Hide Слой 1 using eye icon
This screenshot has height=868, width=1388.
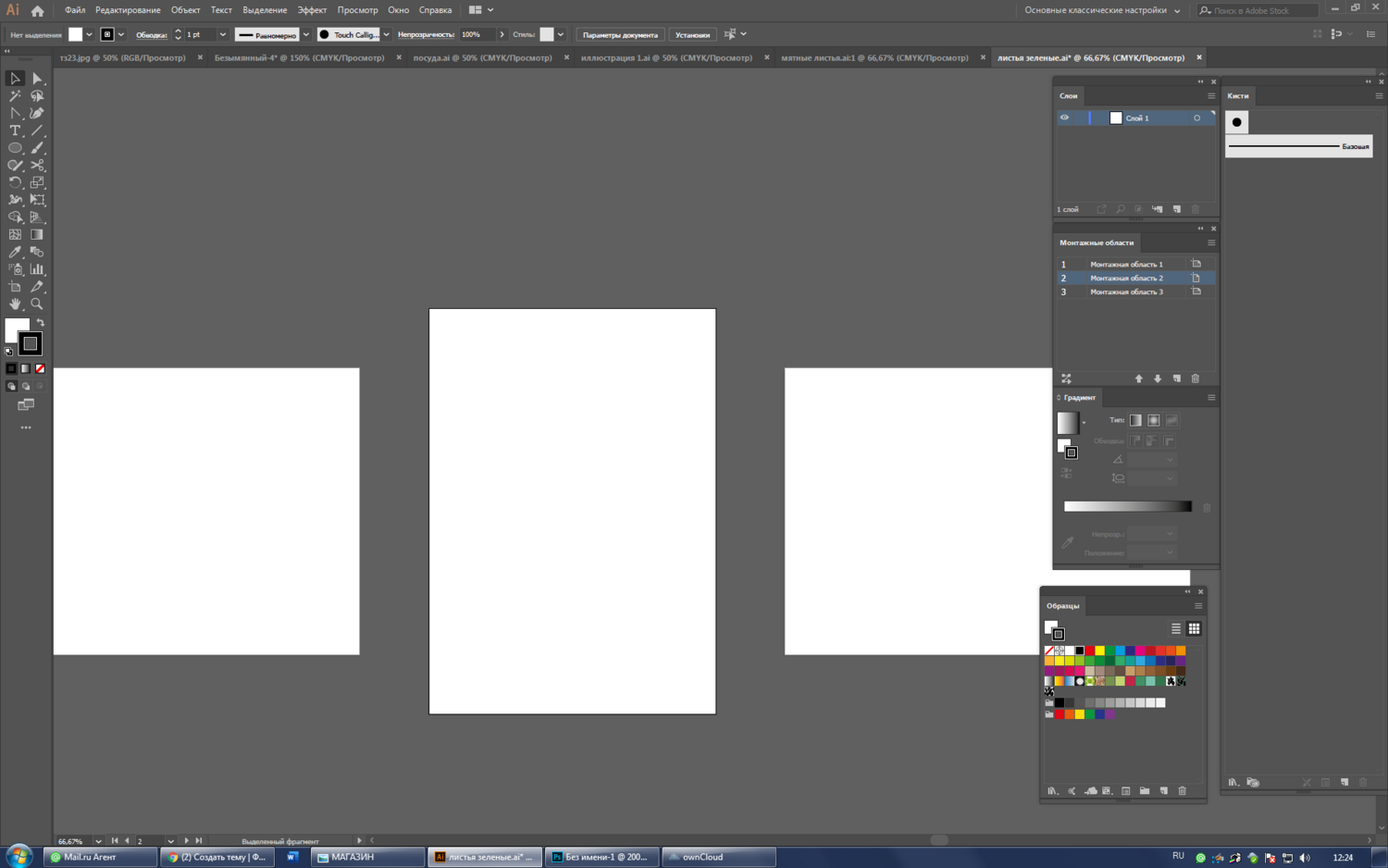coord(1064,118)
